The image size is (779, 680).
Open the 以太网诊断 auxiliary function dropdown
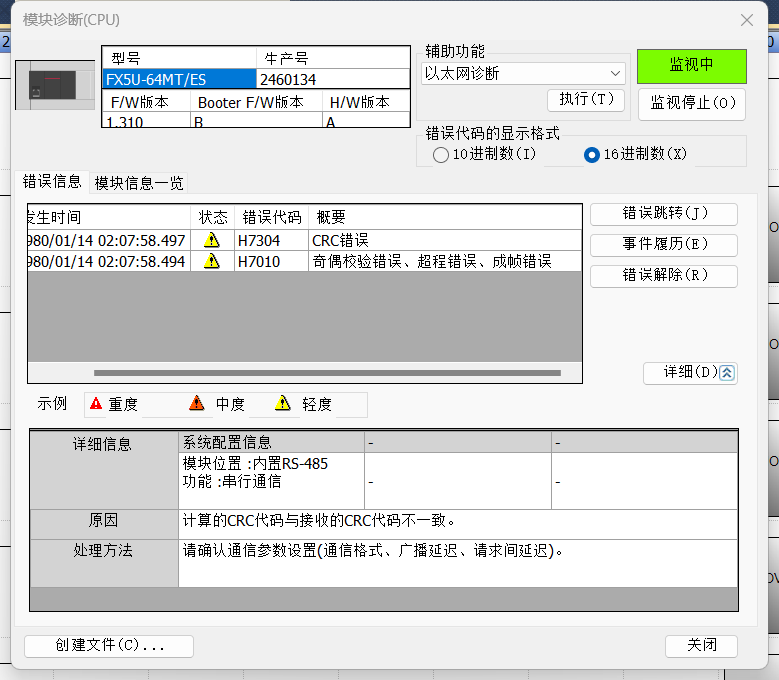click(x=524, y=73)
